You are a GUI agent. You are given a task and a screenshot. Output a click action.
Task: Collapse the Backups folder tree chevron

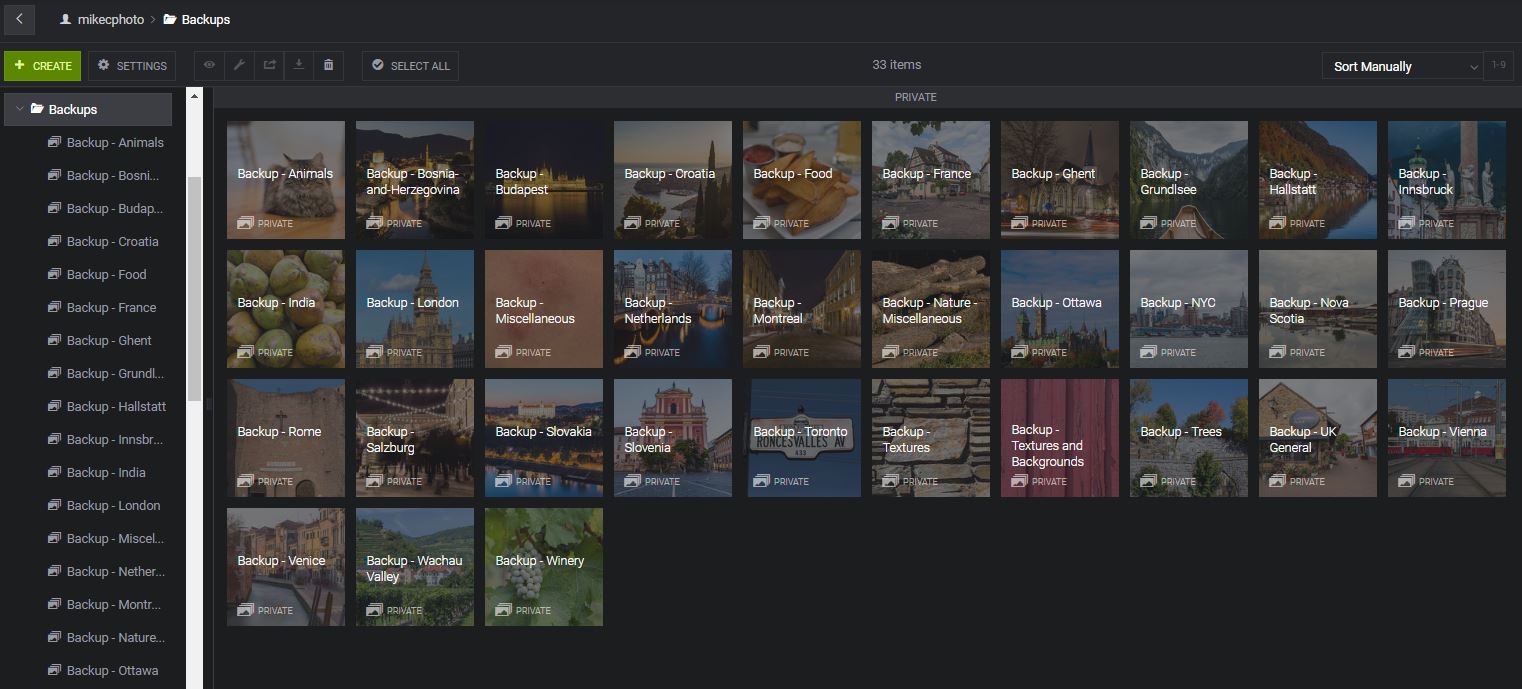(20, 109)
